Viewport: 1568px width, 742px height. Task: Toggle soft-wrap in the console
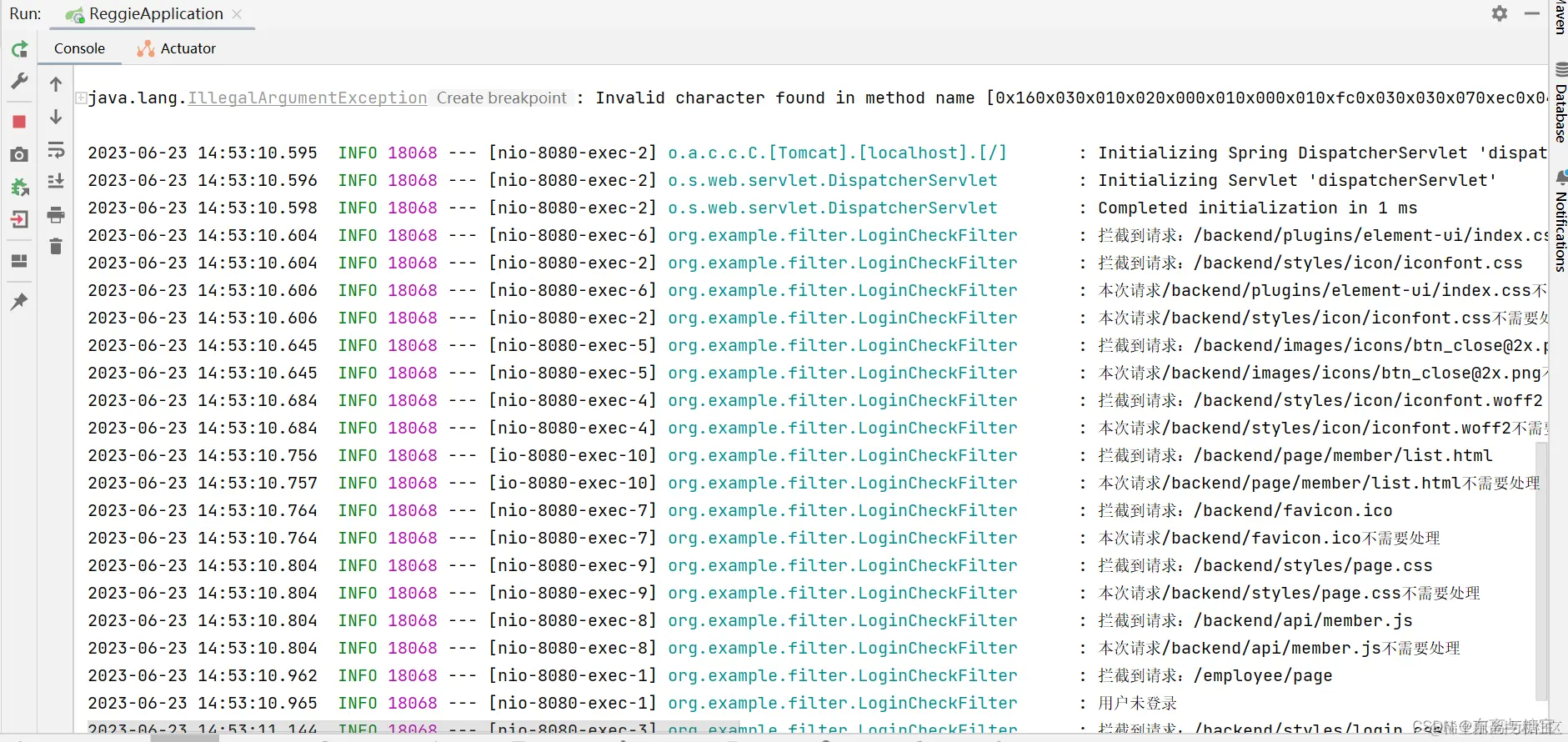click(x=56, y=150)
